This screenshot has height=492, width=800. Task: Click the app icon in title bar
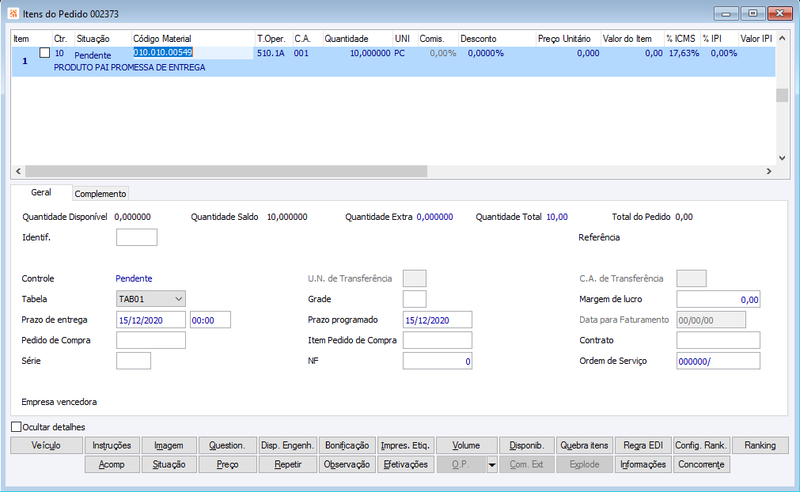click(x=13, y=14)
